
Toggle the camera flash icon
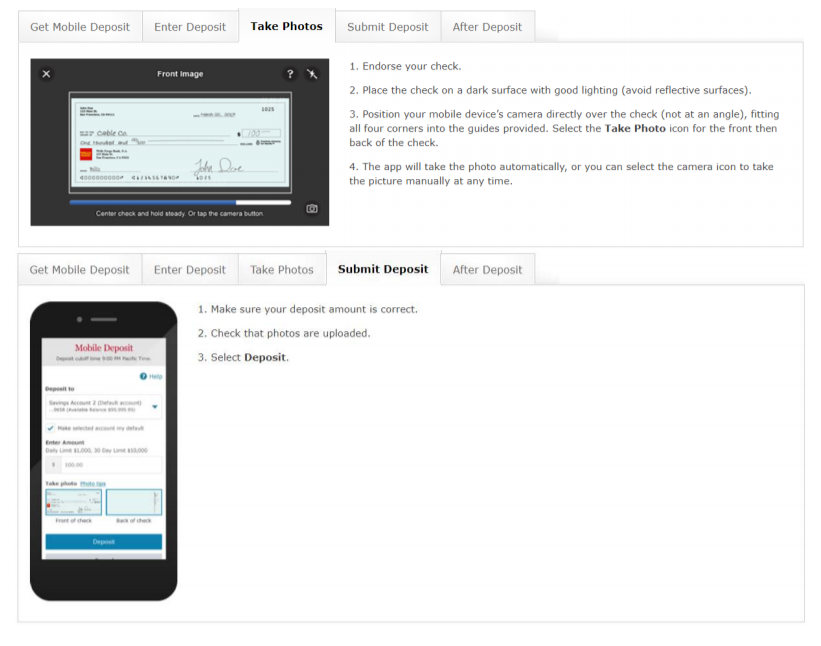coord(312,74)
